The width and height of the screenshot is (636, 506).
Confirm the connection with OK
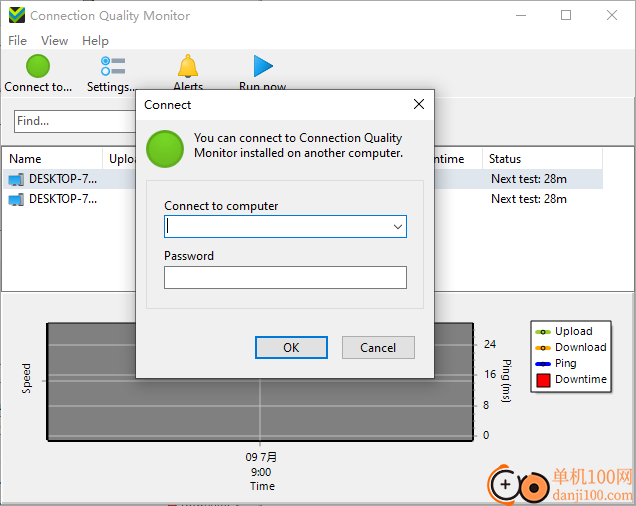coord(291,347)
